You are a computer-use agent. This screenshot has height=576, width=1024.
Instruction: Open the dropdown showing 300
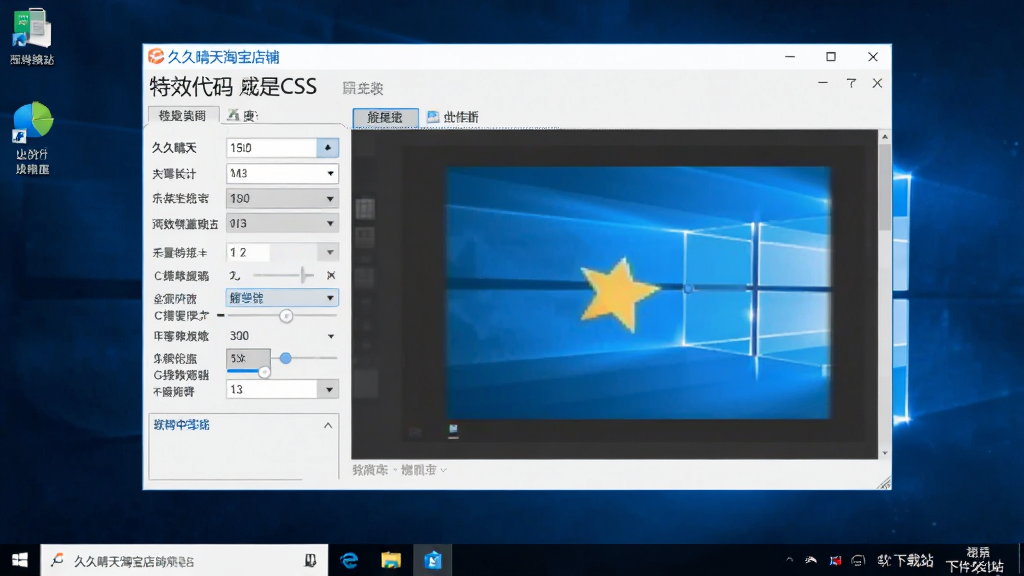pos(282,336)
